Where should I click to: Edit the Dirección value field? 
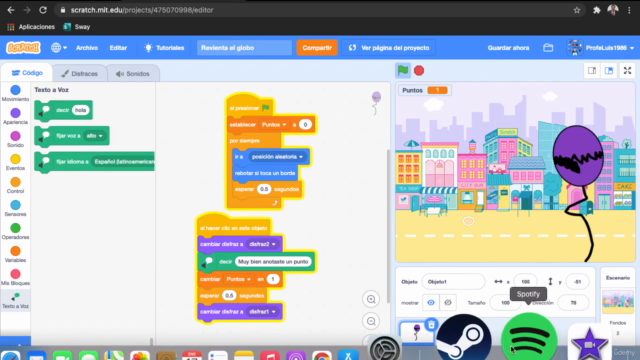pyautogui.click(x=573, y=303)
